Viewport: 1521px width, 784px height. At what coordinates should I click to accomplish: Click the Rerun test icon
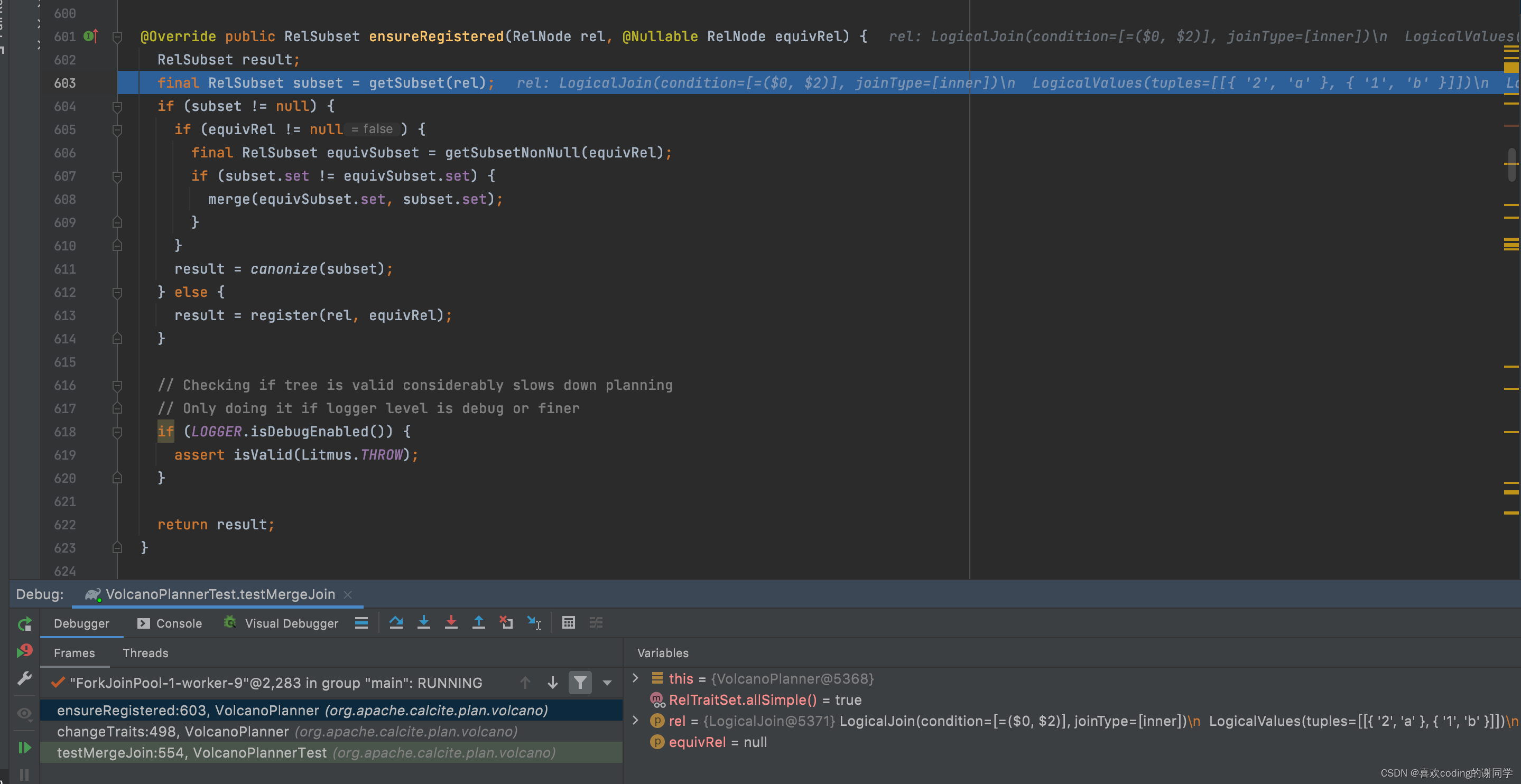(24, 624)
